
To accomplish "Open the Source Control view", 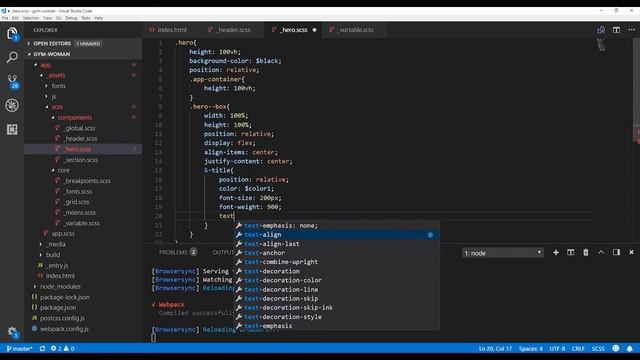I will pos(12,81).
